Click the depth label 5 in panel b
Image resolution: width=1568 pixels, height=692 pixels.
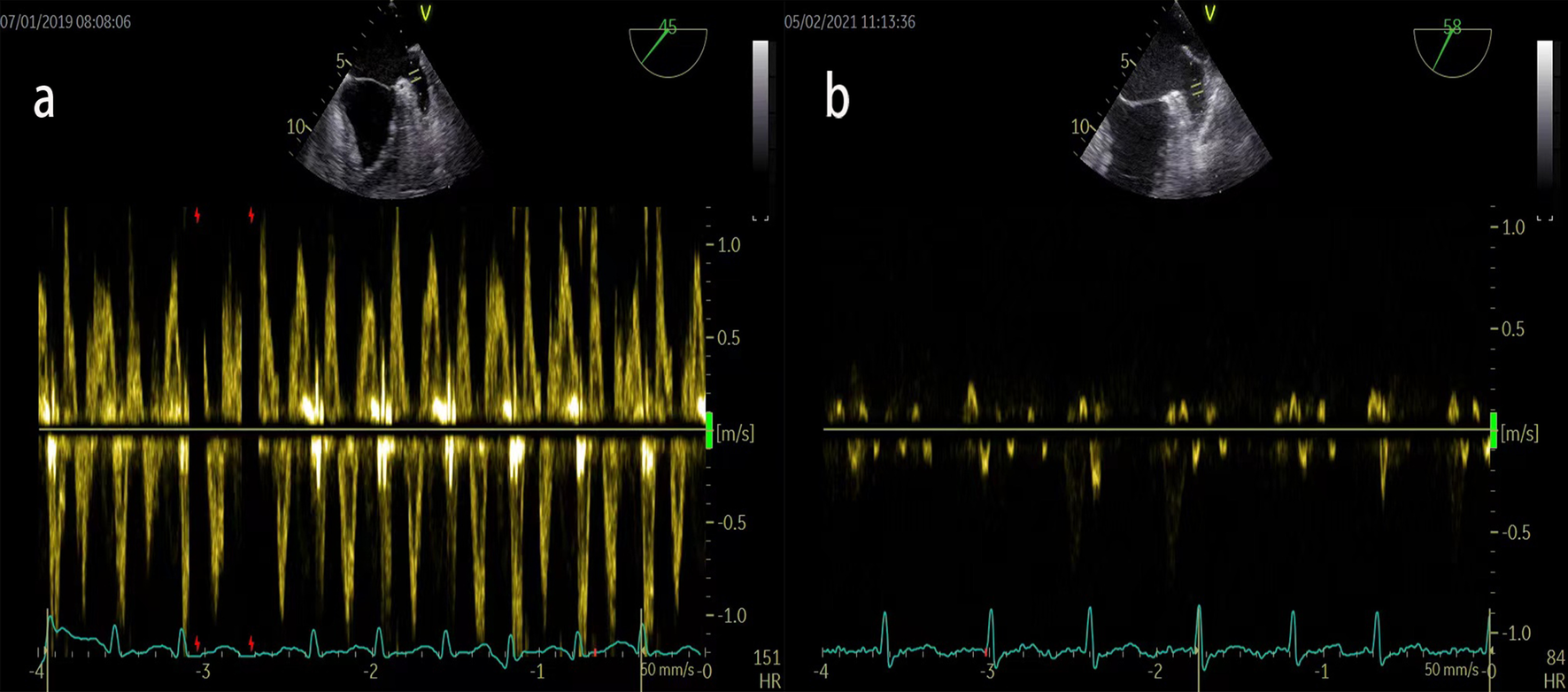1125,62
